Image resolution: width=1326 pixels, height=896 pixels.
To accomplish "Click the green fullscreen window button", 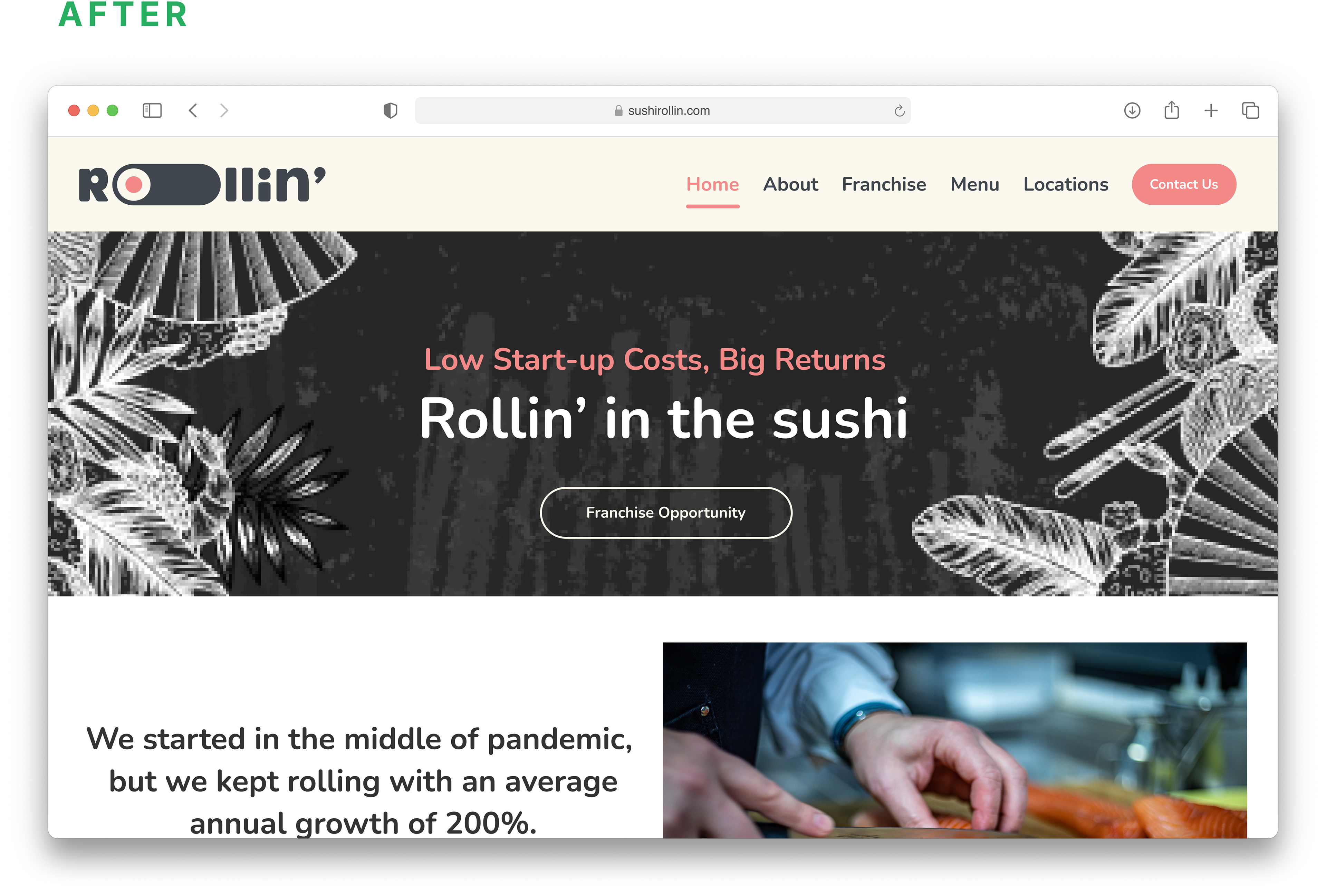I will pos(113,111).
